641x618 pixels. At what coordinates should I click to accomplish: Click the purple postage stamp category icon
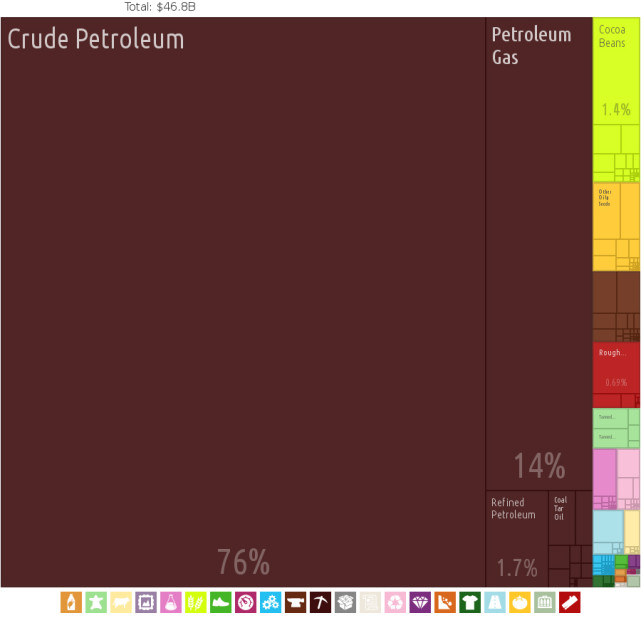click(146, 602)
